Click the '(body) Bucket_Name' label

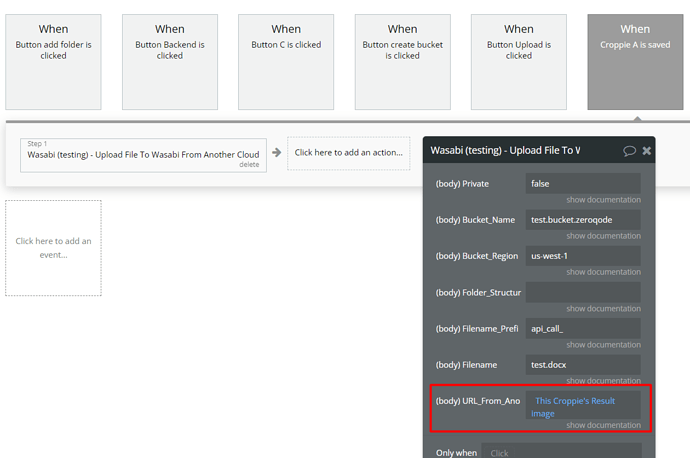click(x=475, y=220)
